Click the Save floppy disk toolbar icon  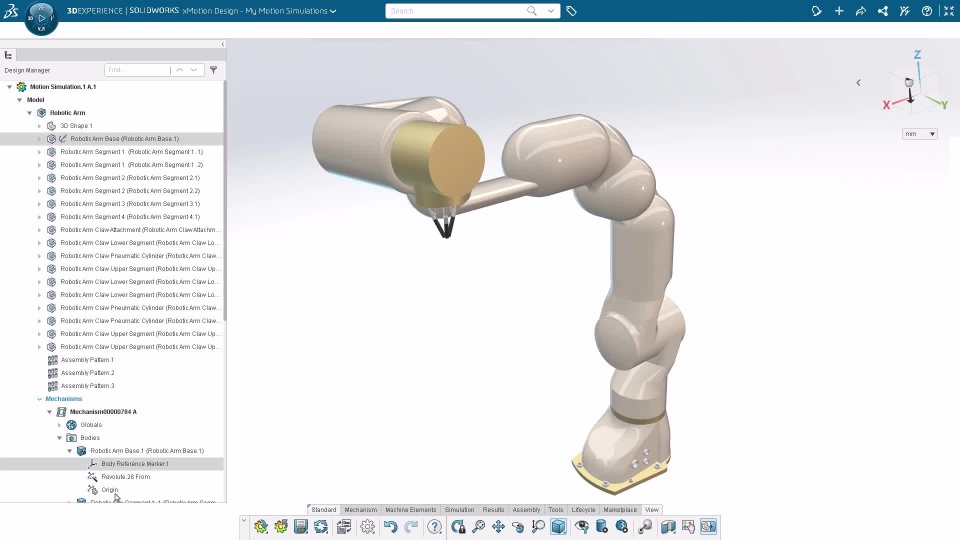[301, 527]
